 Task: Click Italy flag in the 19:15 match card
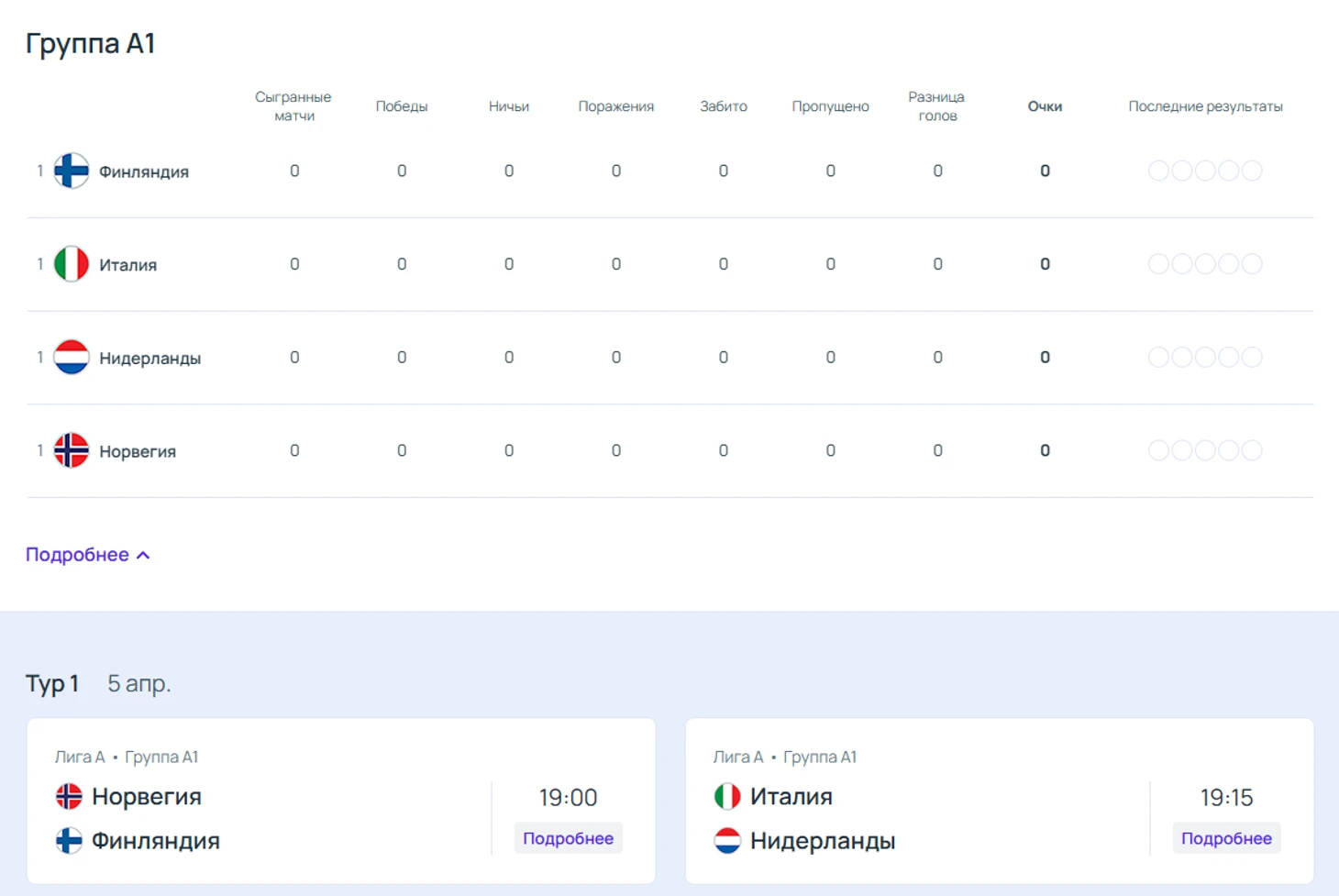(x=727, y=796)
